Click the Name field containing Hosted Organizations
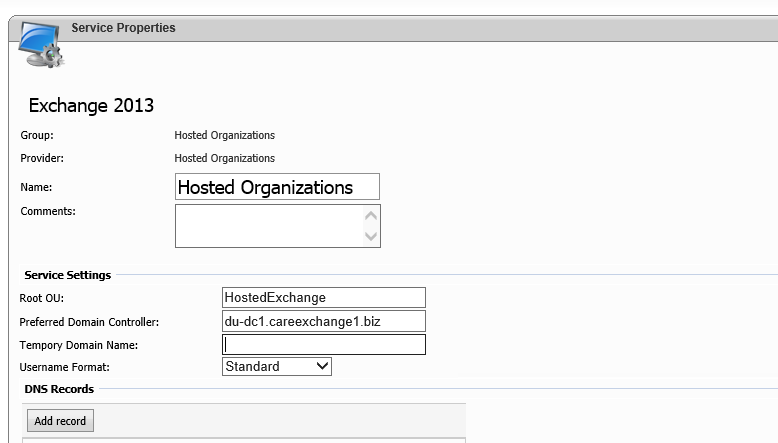Image resolution: width=778 pixels, height=443 pixels. pos(277,187)
